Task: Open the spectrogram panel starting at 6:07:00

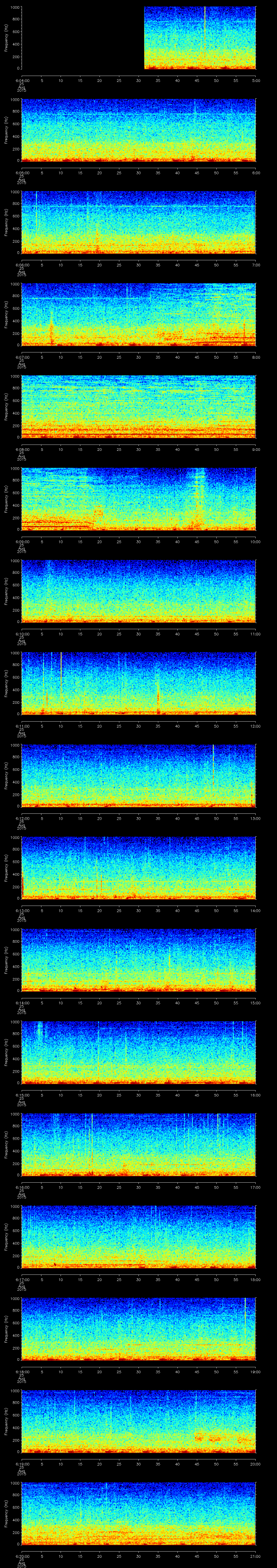Action: [x=139, y=315]
